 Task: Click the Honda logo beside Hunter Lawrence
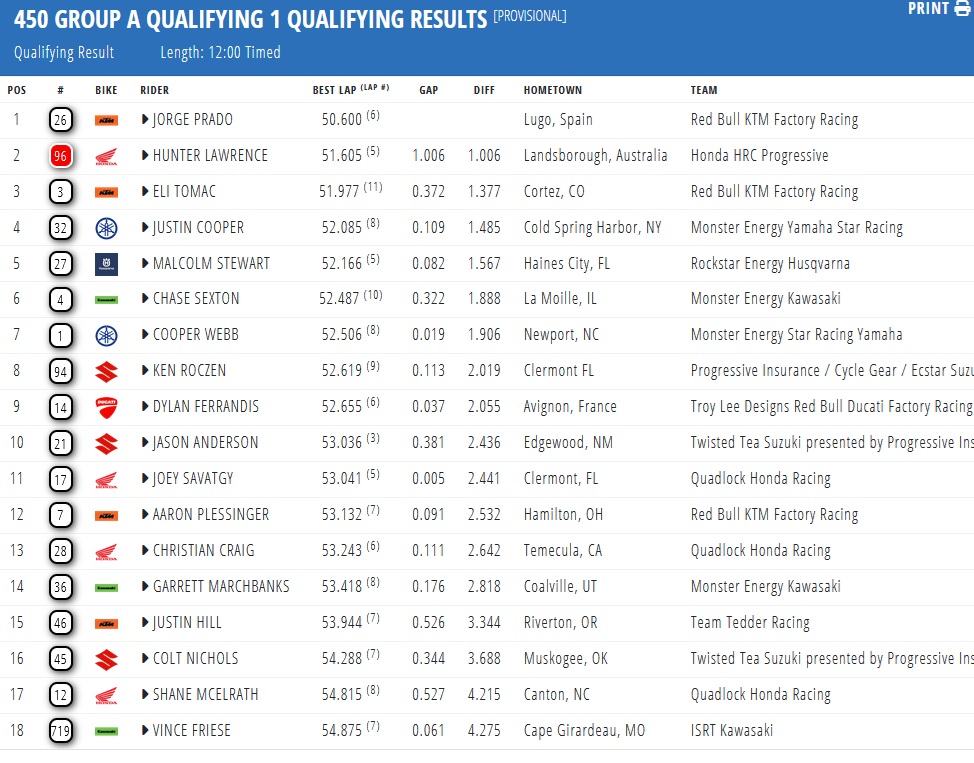[106, 156]
